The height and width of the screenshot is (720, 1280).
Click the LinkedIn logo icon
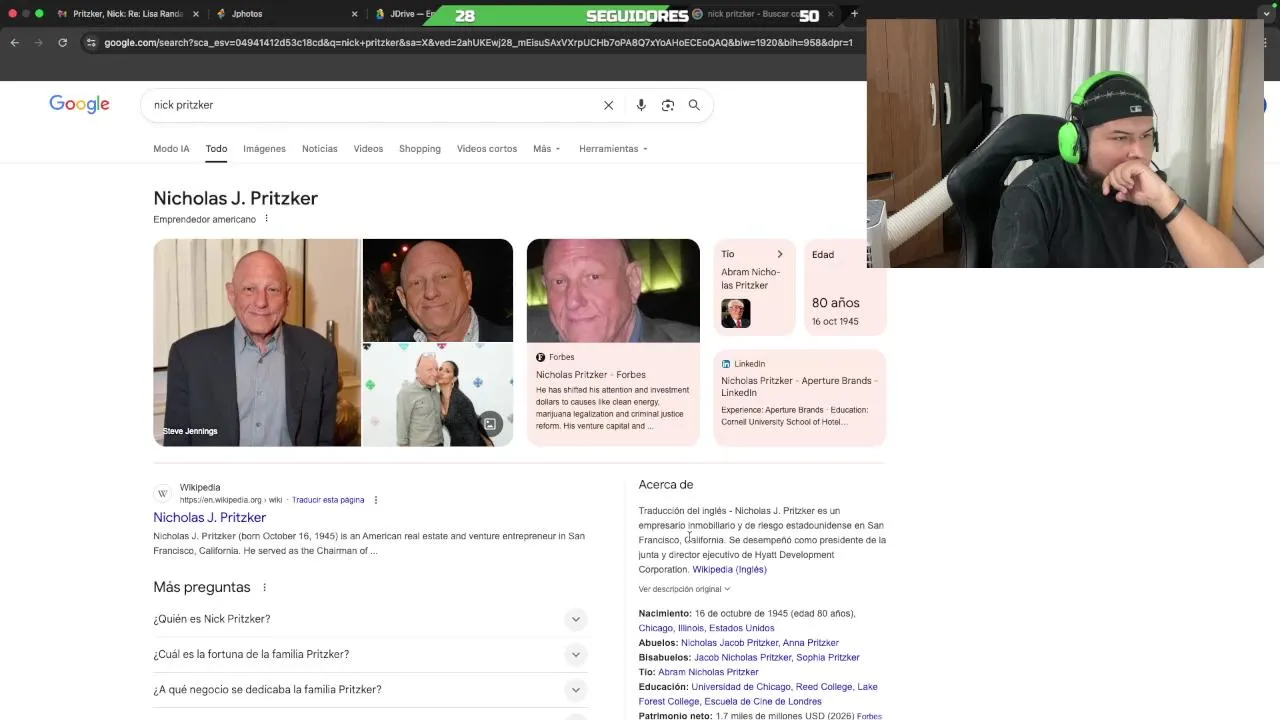tap(726, 364)
